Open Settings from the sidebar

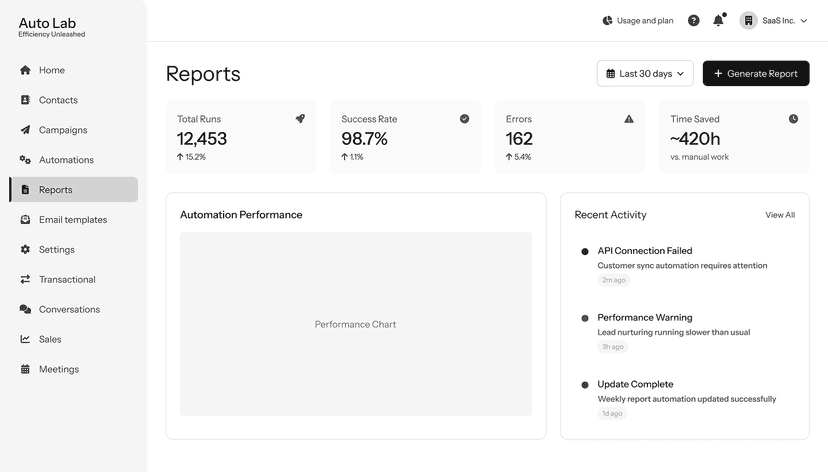[x=73, y=249]
